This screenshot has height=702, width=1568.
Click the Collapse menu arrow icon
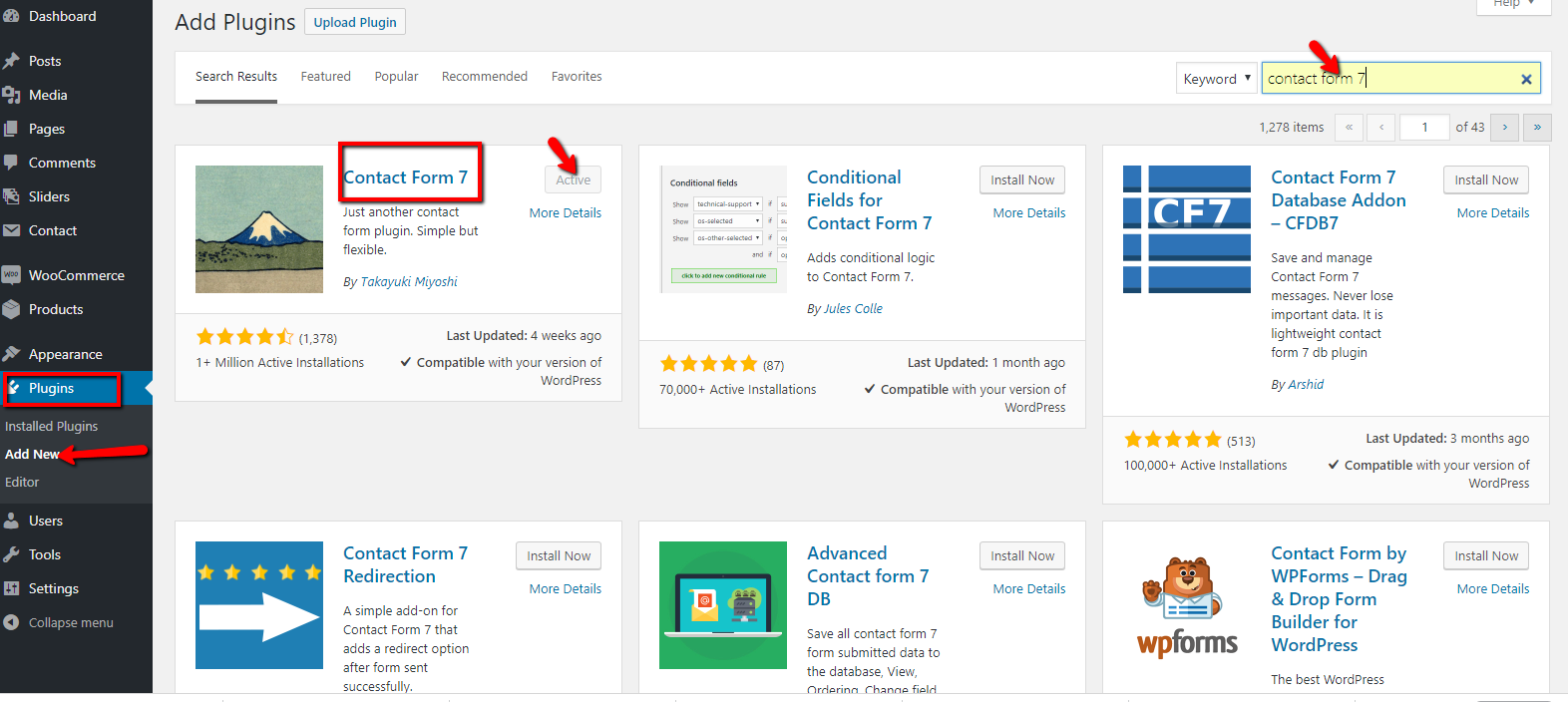[x=11, y=622]
